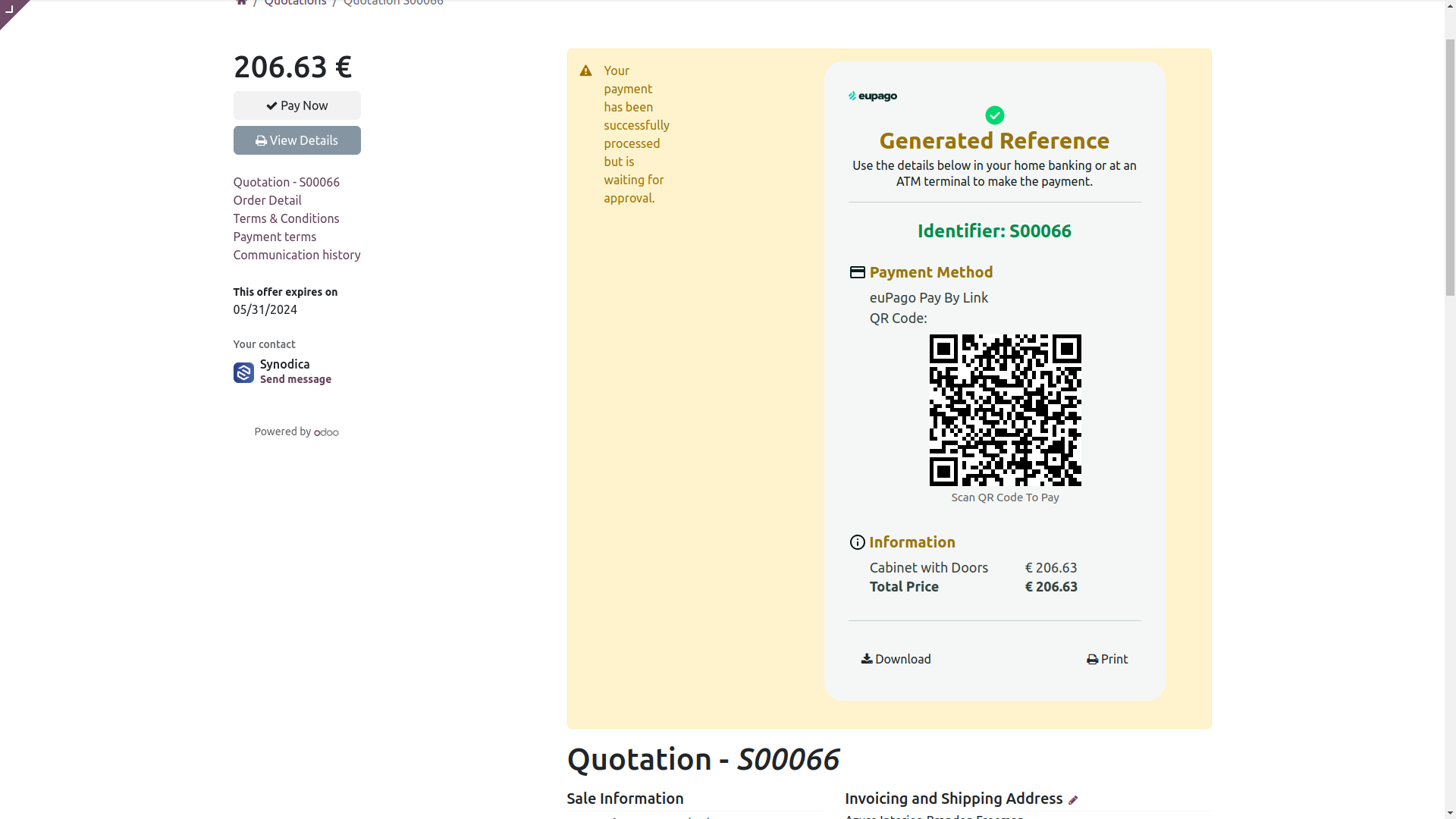Click the View Details button
Viewport: 1456px width, 819px height.
click(x=297, y=140)
